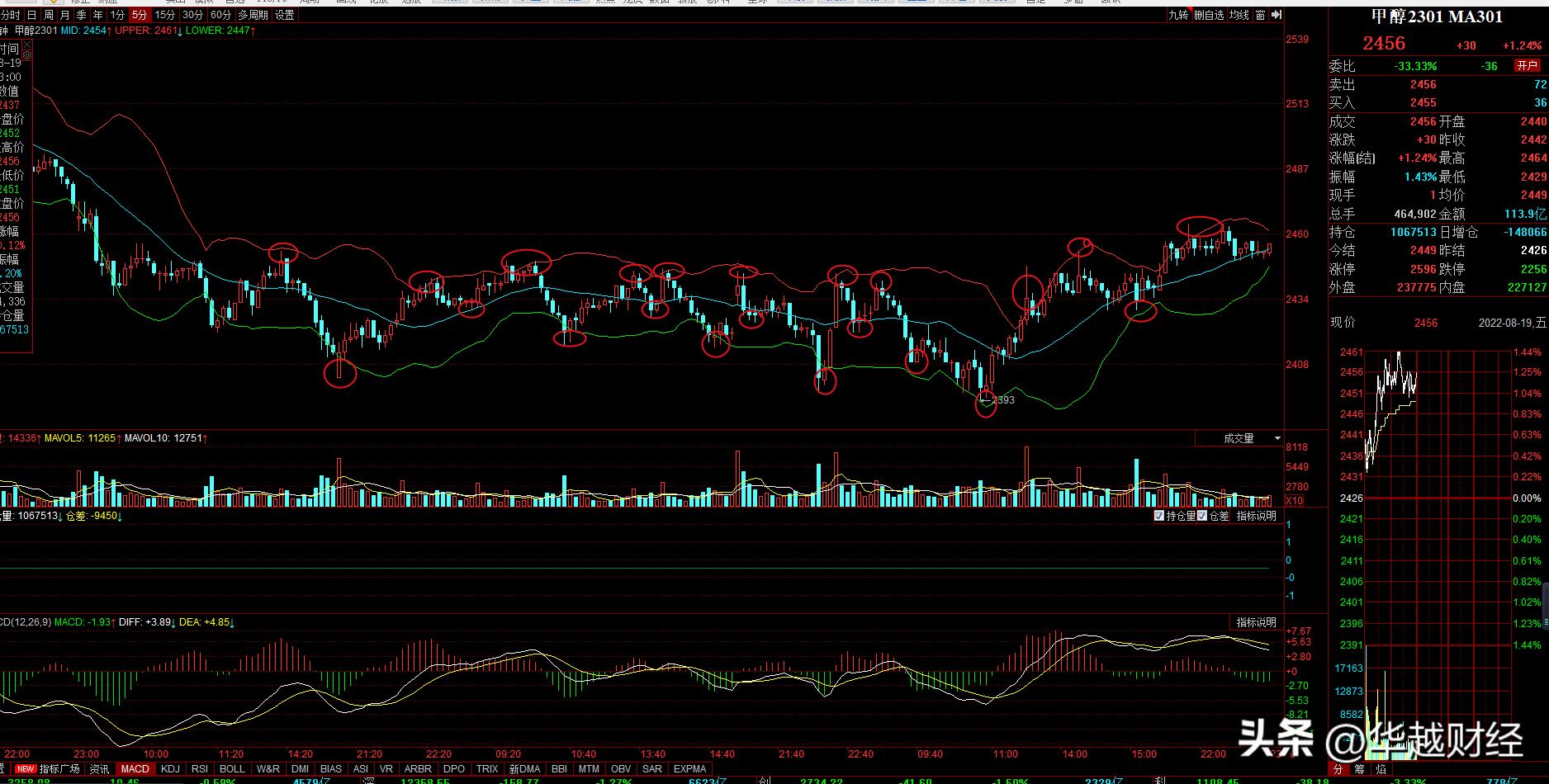Click the red 开户 button
This screenshot has height=784, width=1549.
click(x=1527, y=65)
